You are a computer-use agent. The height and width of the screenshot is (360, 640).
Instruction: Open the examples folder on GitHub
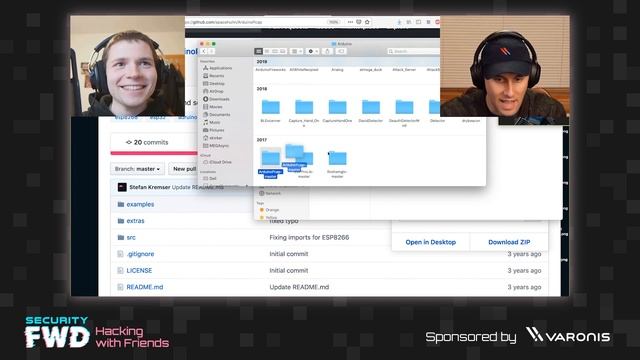(x=140, y=204)
